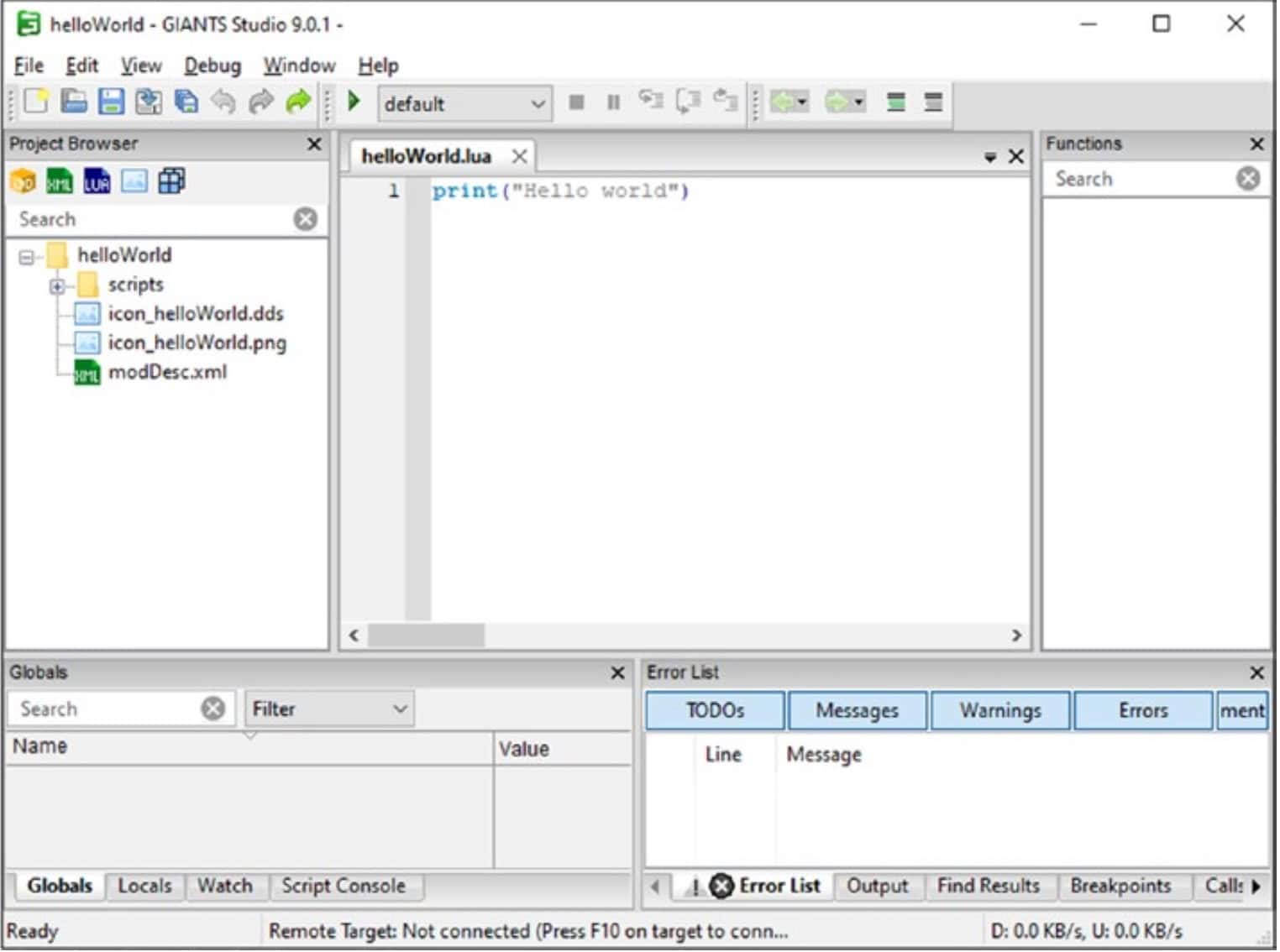Create a new file from the toolbar
Viewport: 1280px width, 952px height.
(x=36, y=102)
